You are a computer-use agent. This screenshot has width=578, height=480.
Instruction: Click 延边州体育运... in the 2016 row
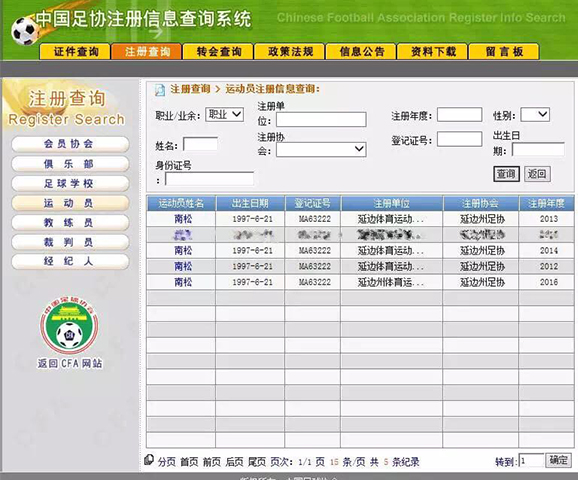pyautogui.click(x=391, y=282)
